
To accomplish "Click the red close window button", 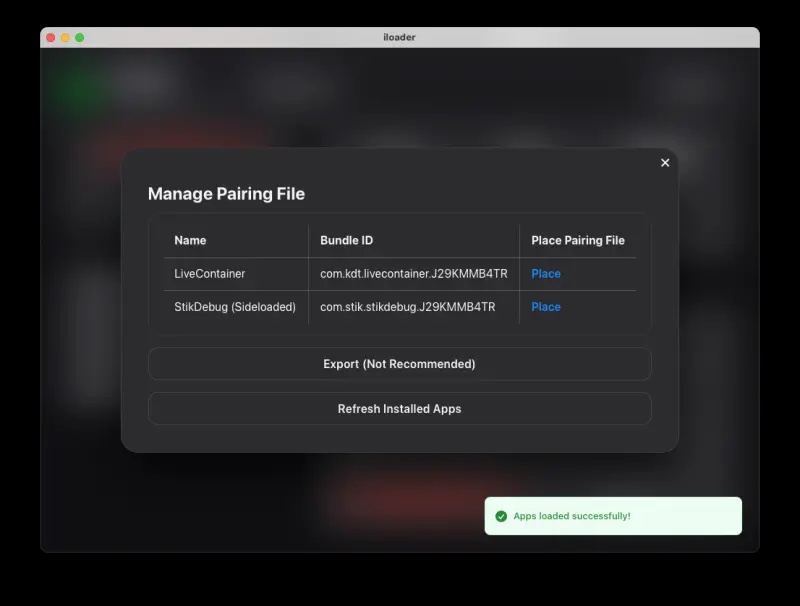I will [x=51, y=38].
